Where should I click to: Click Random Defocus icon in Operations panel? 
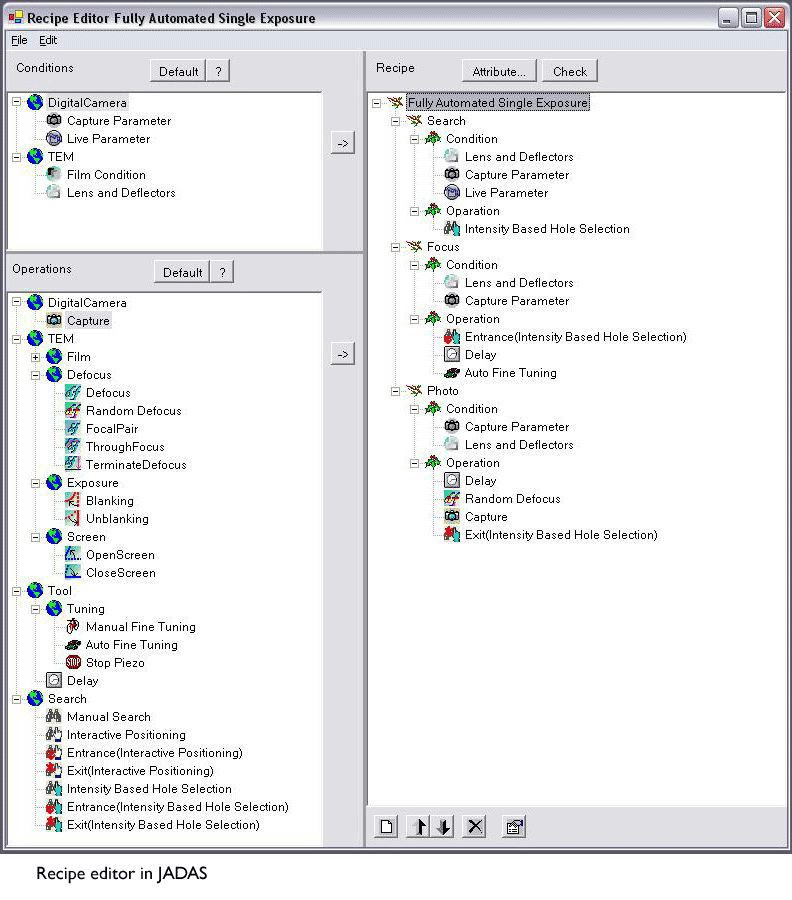pos(73,410)
